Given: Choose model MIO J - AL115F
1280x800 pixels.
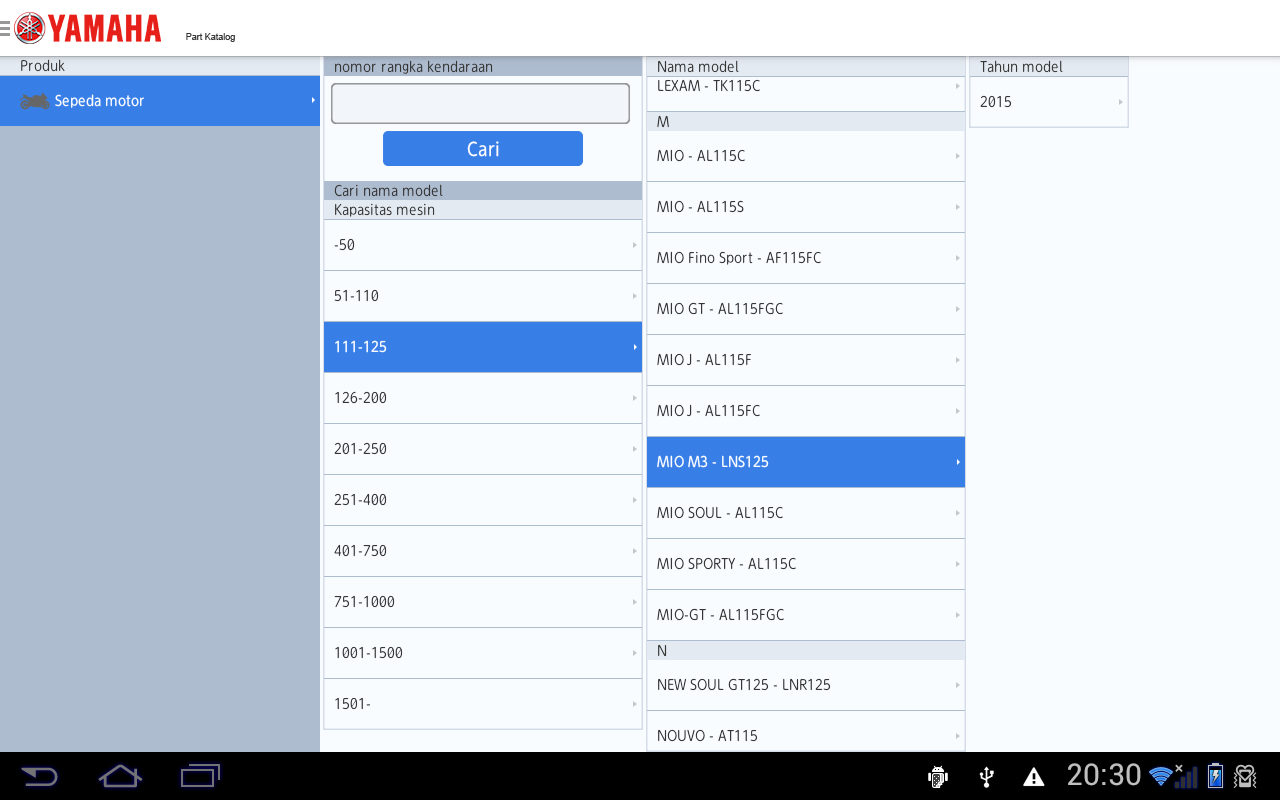Looking at the screenshot, I should tap(806, 360).
